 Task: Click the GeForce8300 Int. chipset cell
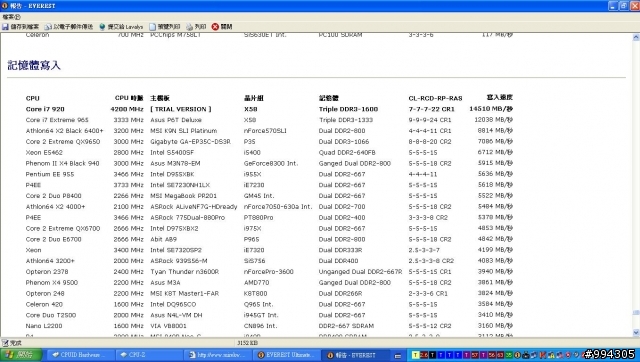[x=271, y=163]
